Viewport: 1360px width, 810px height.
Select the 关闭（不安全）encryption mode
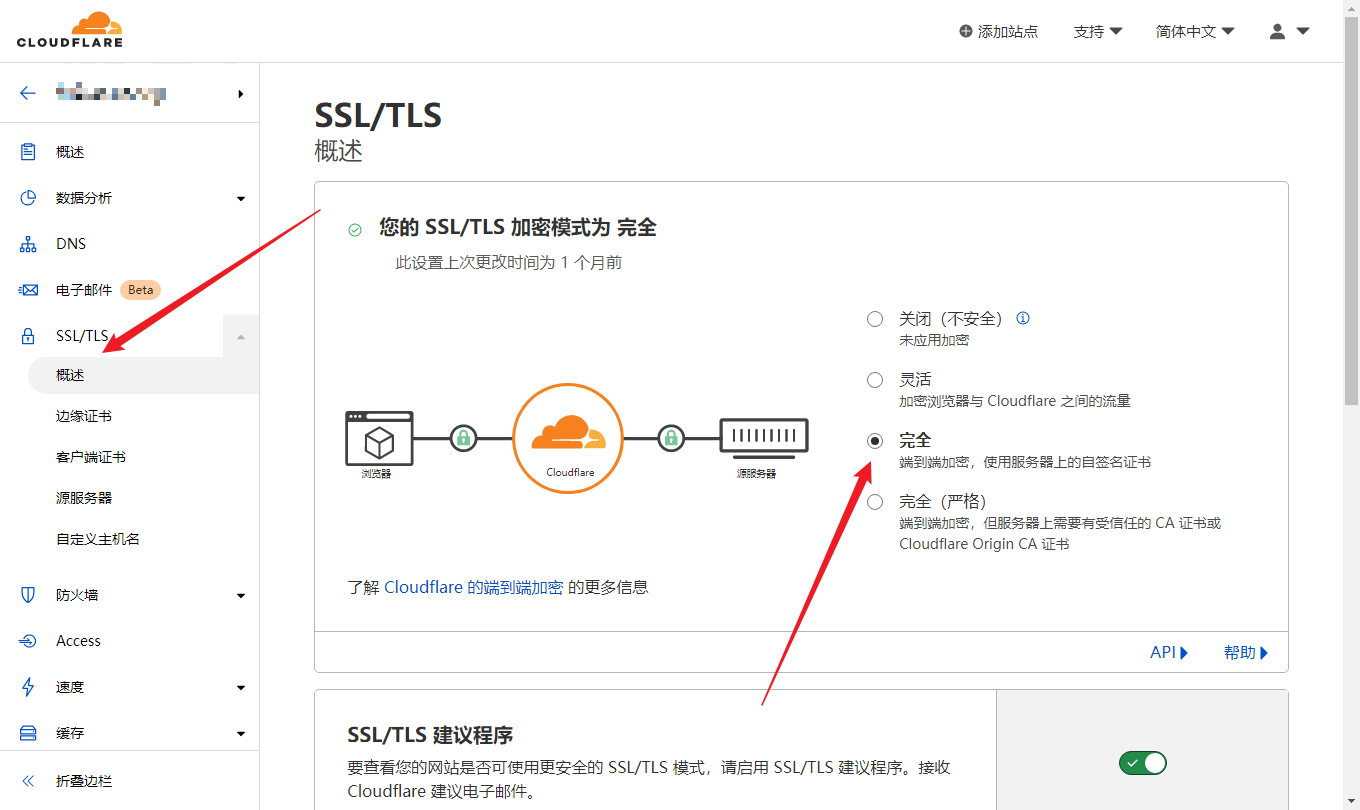875,319
